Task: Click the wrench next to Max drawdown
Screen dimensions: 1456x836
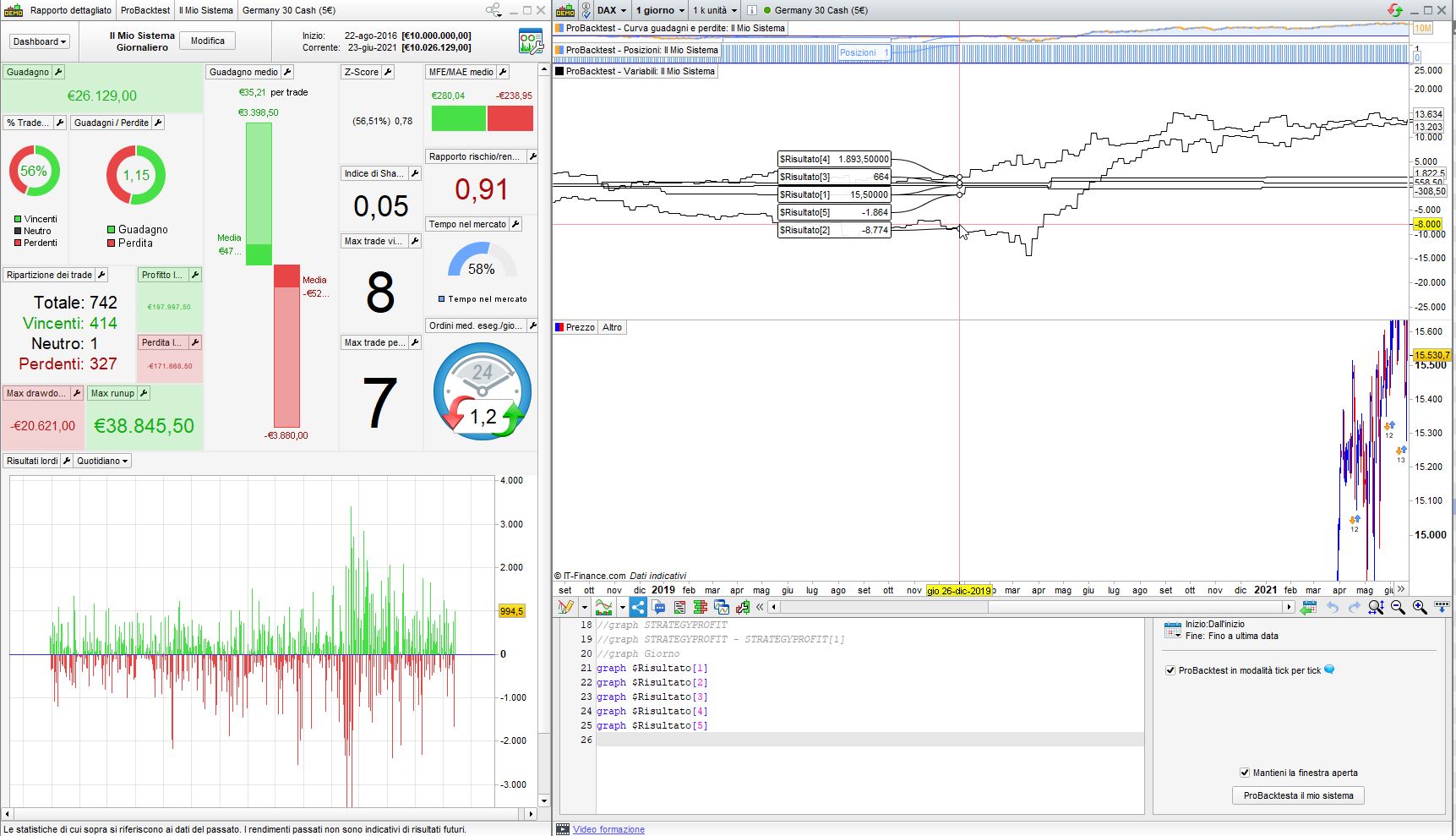Action: click(77, 393)
